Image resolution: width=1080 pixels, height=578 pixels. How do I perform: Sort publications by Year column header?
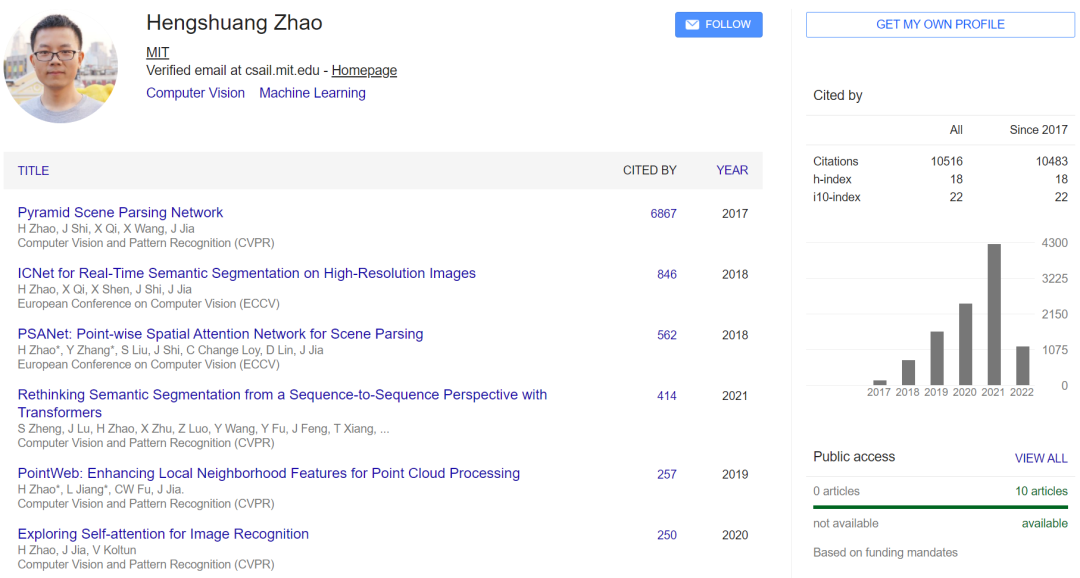pyautogui.click(x=732, y=171)
